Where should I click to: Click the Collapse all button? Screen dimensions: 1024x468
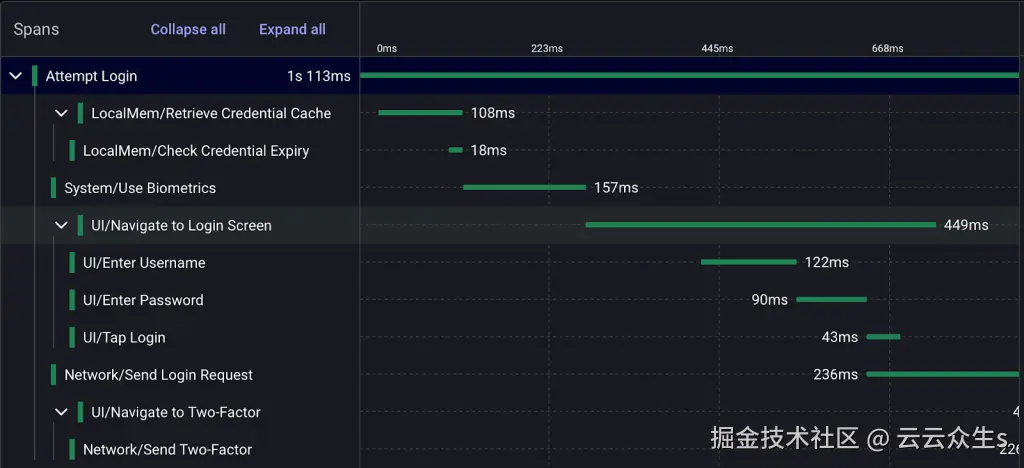point(188,29)
